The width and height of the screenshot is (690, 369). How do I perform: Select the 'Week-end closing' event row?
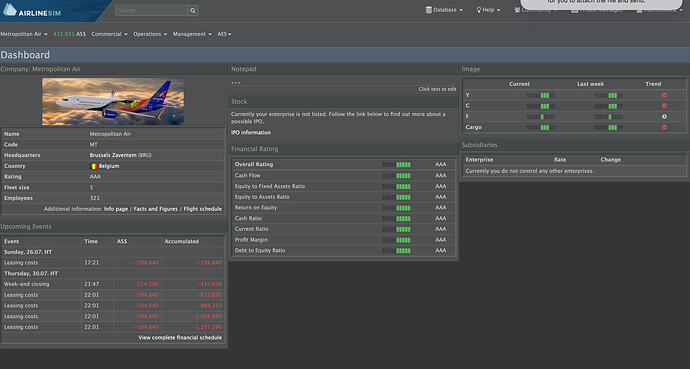[113, 284]
